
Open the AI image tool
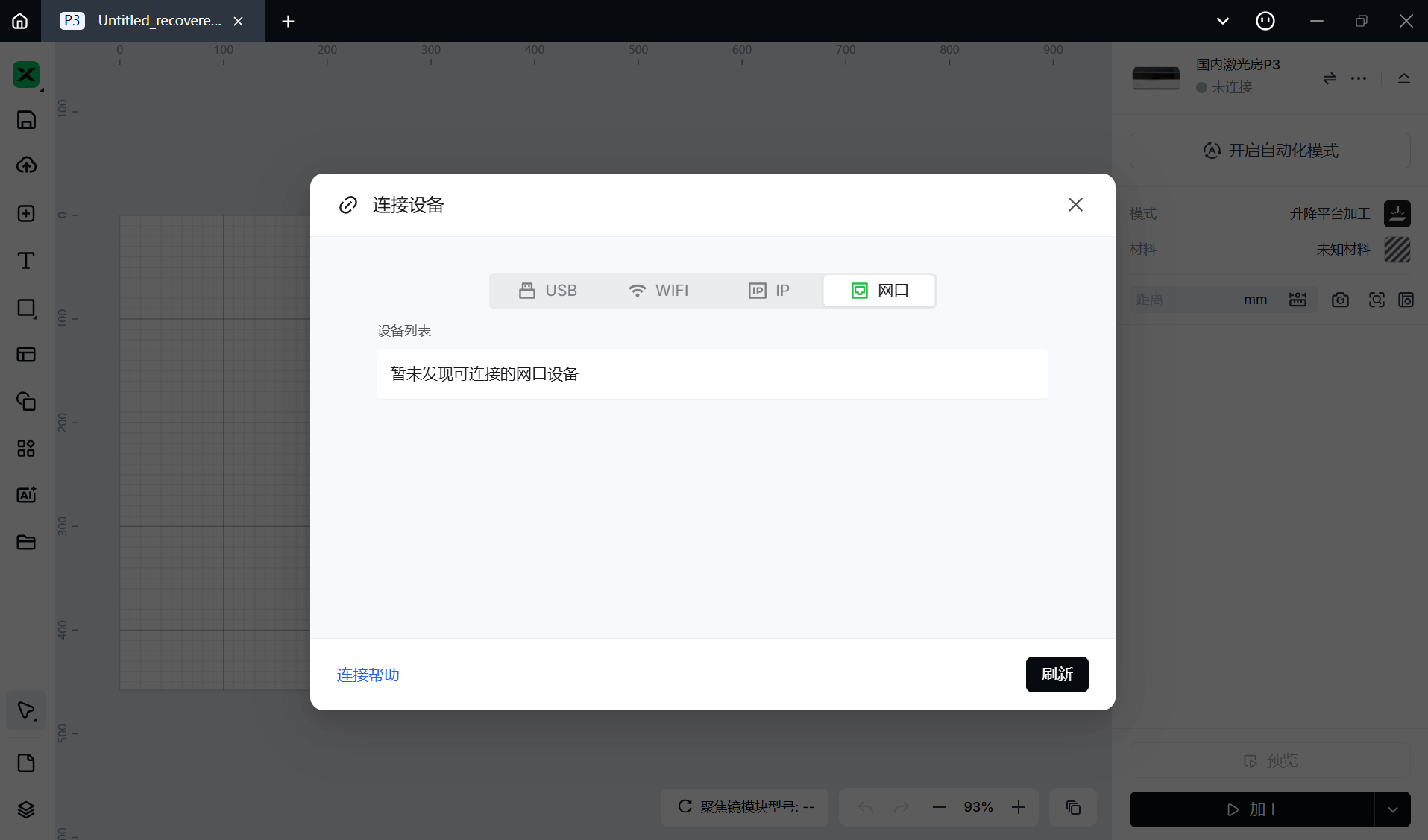coord(26,495)
